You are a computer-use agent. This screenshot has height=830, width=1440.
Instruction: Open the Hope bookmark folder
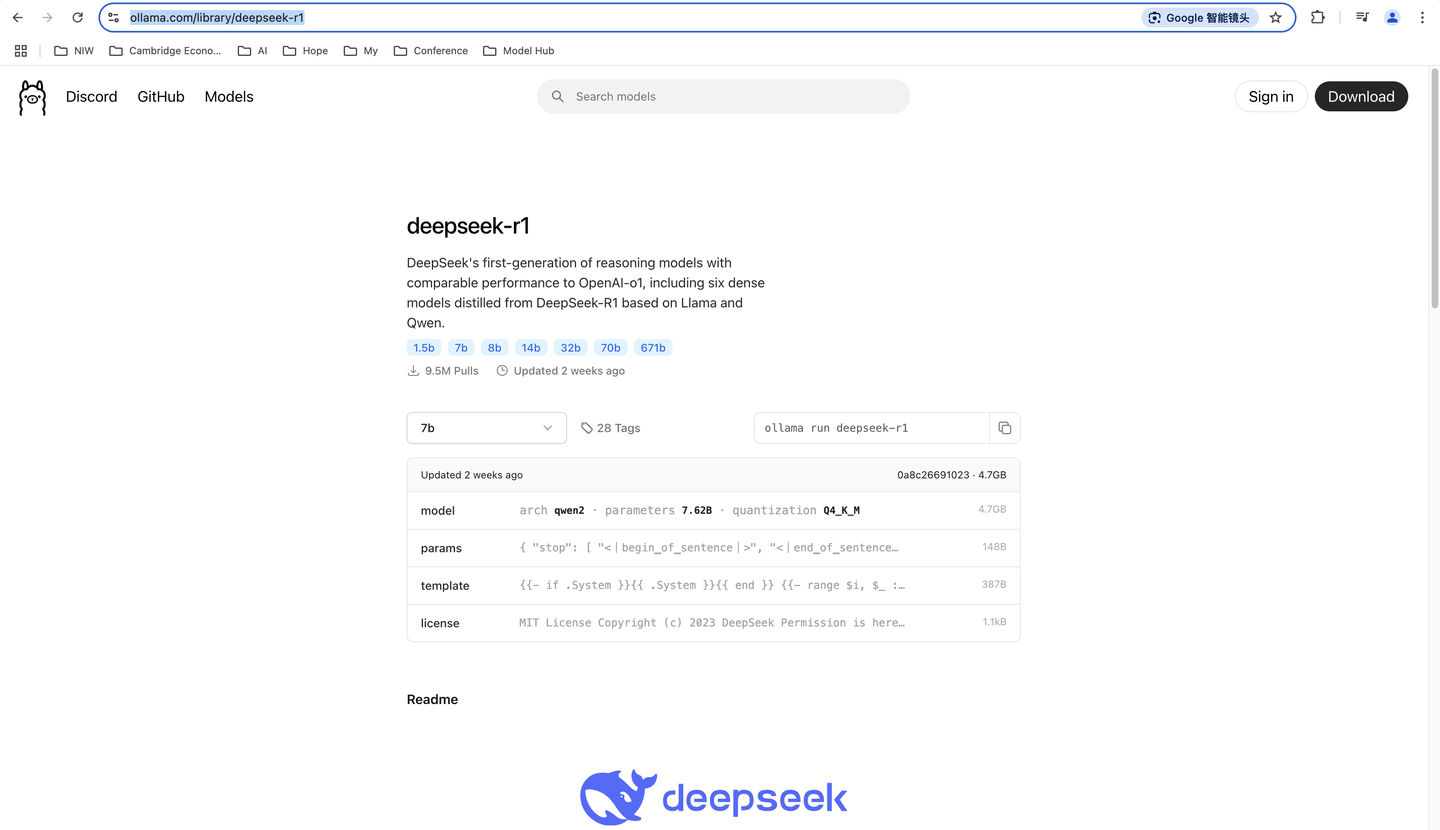click(x=306, y=51)
